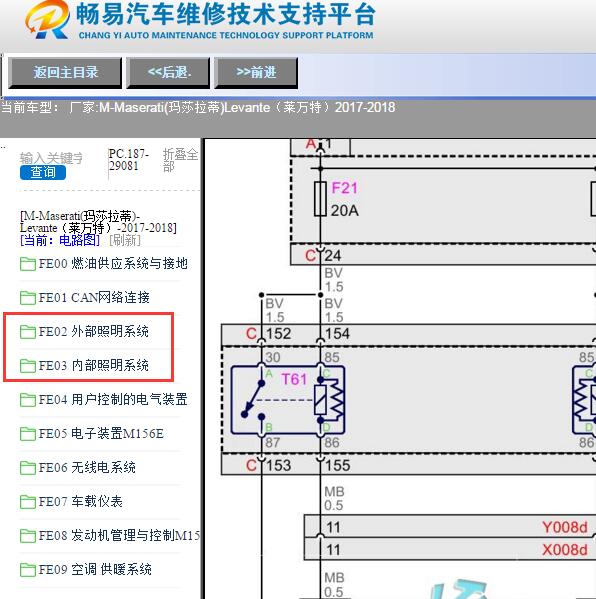Expand the FE07 车载仪表 entry

click(x=80, y=502)
